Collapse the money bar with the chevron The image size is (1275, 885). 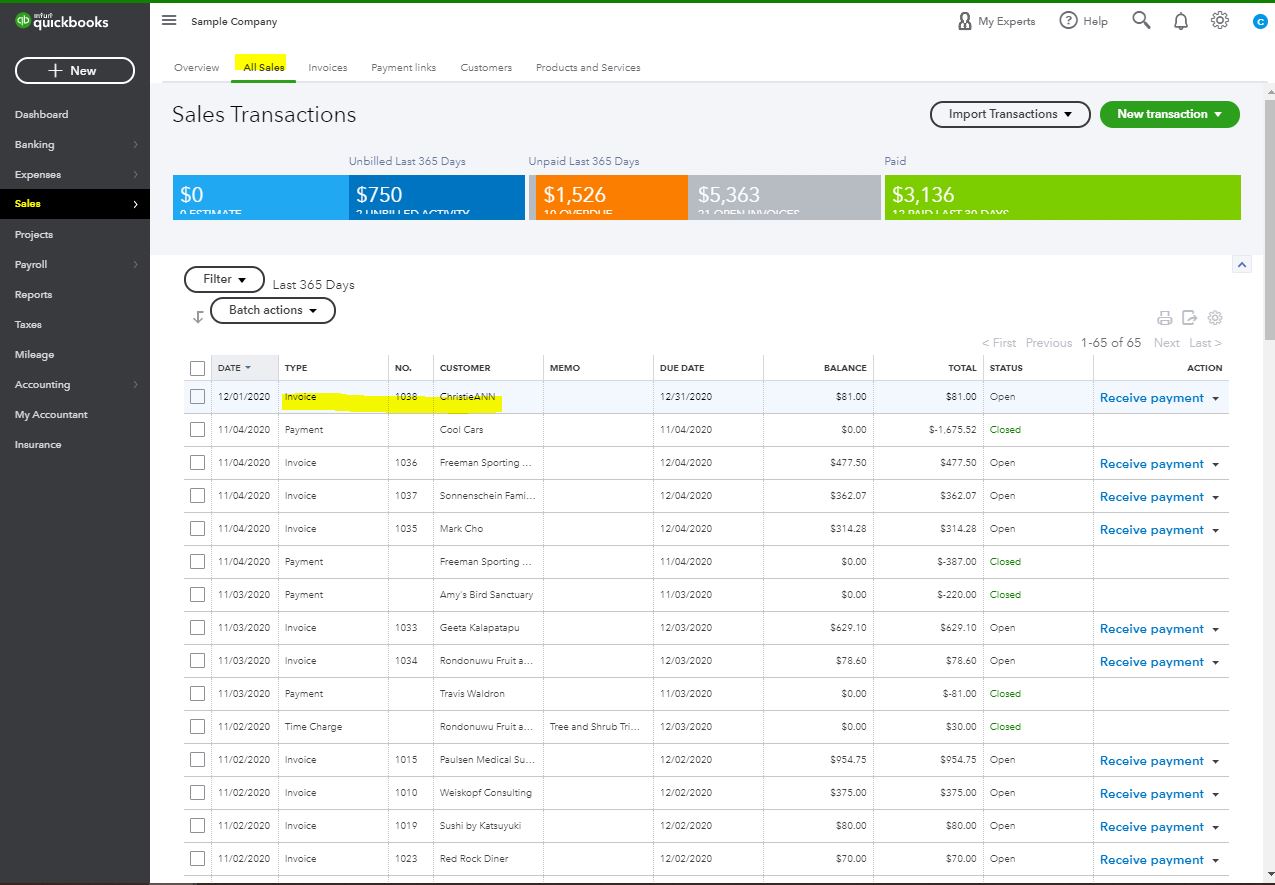[x=1241, y=265]
